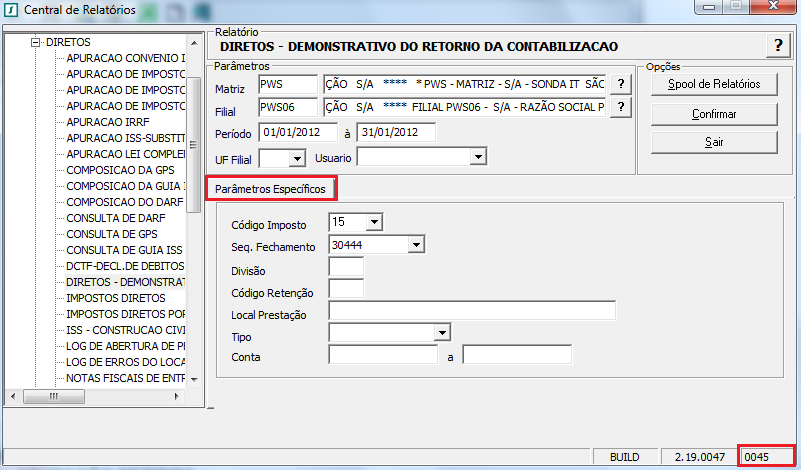This screenshot has width=801, height=470.
Task: Click the lookup button next to Matriz
Action: coord(621,83)
